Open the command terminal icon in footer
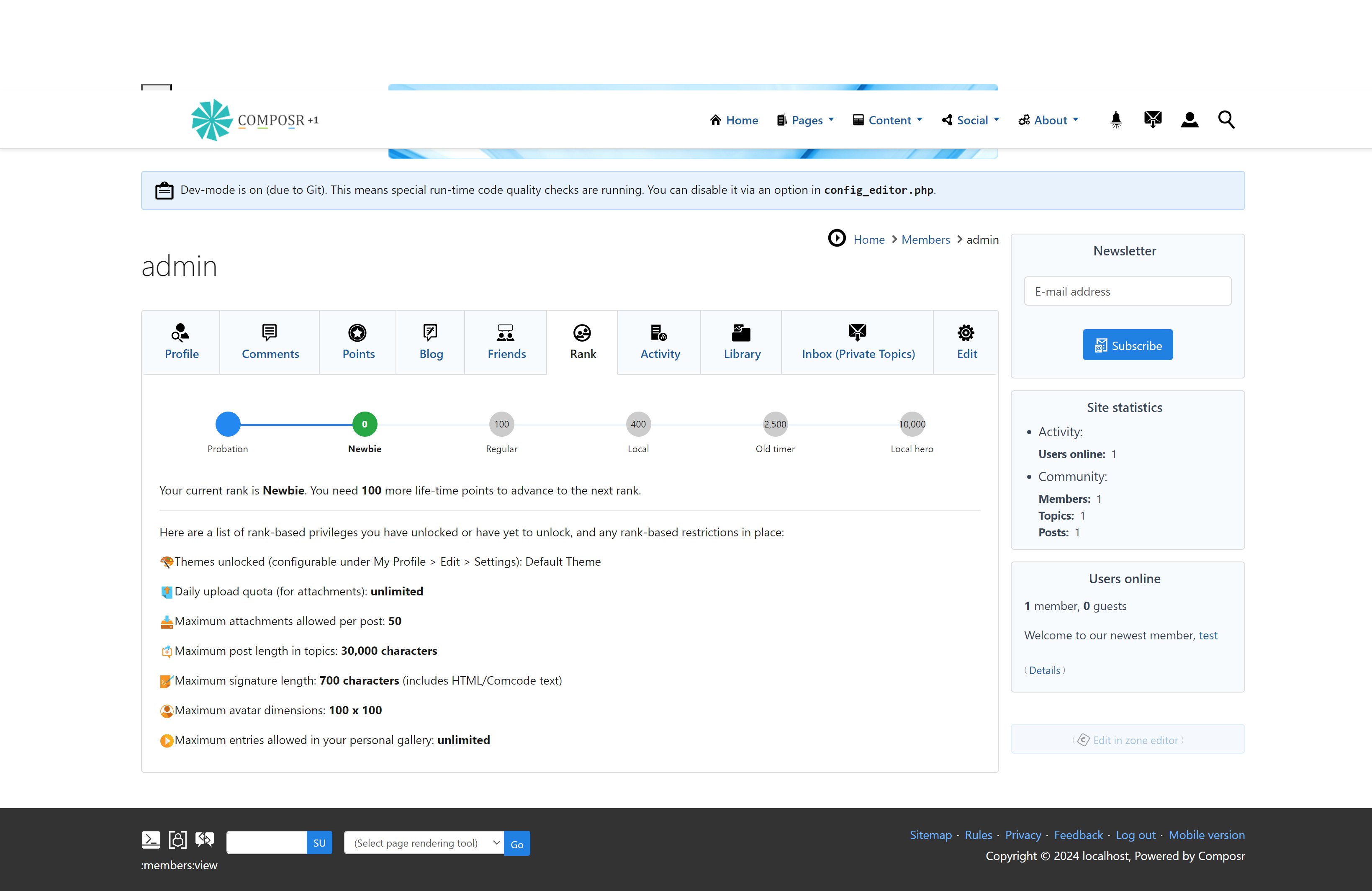Viewport: 1372px width, 891px height. (x=150, y=839)
